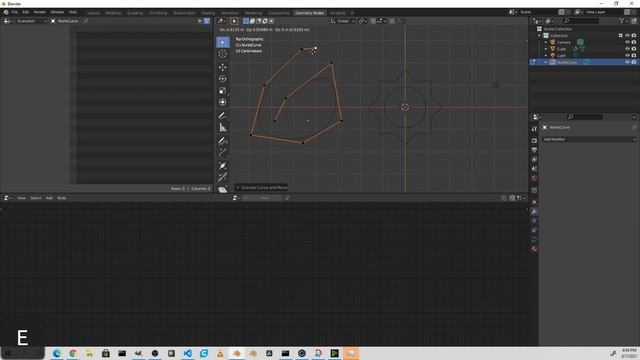The height and width of the screenshot is (360, 640).
Task: Select the curve Radius tool
Action: pyautogui.click(x=222, y=165)
